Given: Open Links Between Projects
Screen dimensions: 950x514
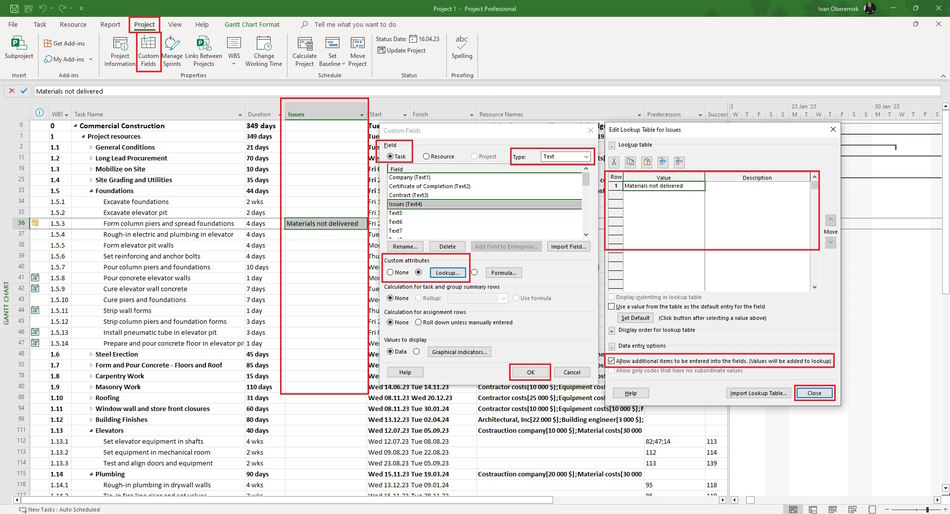Looking at the screenshot, I should point(204,51).
